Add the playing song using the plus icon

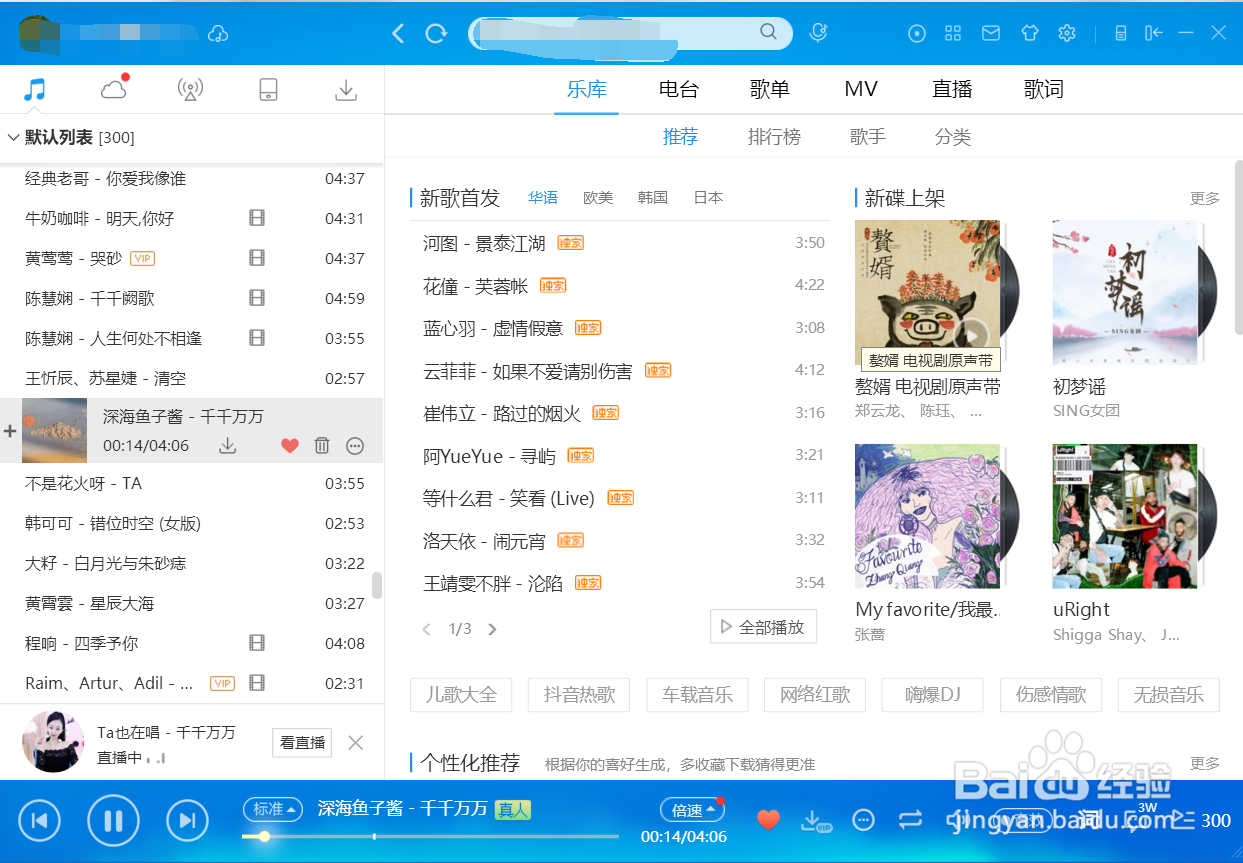tap(10, 431)
